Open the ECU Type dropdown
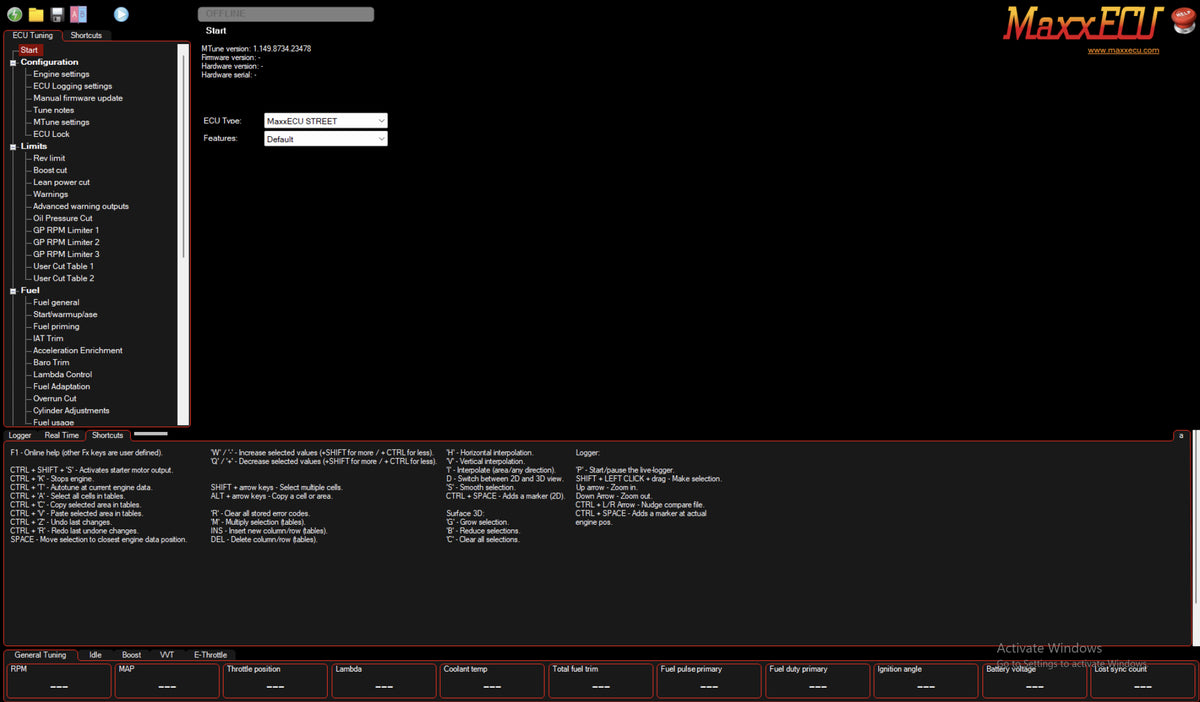This screenshot has height=702, width=1200. coord(326,121)
